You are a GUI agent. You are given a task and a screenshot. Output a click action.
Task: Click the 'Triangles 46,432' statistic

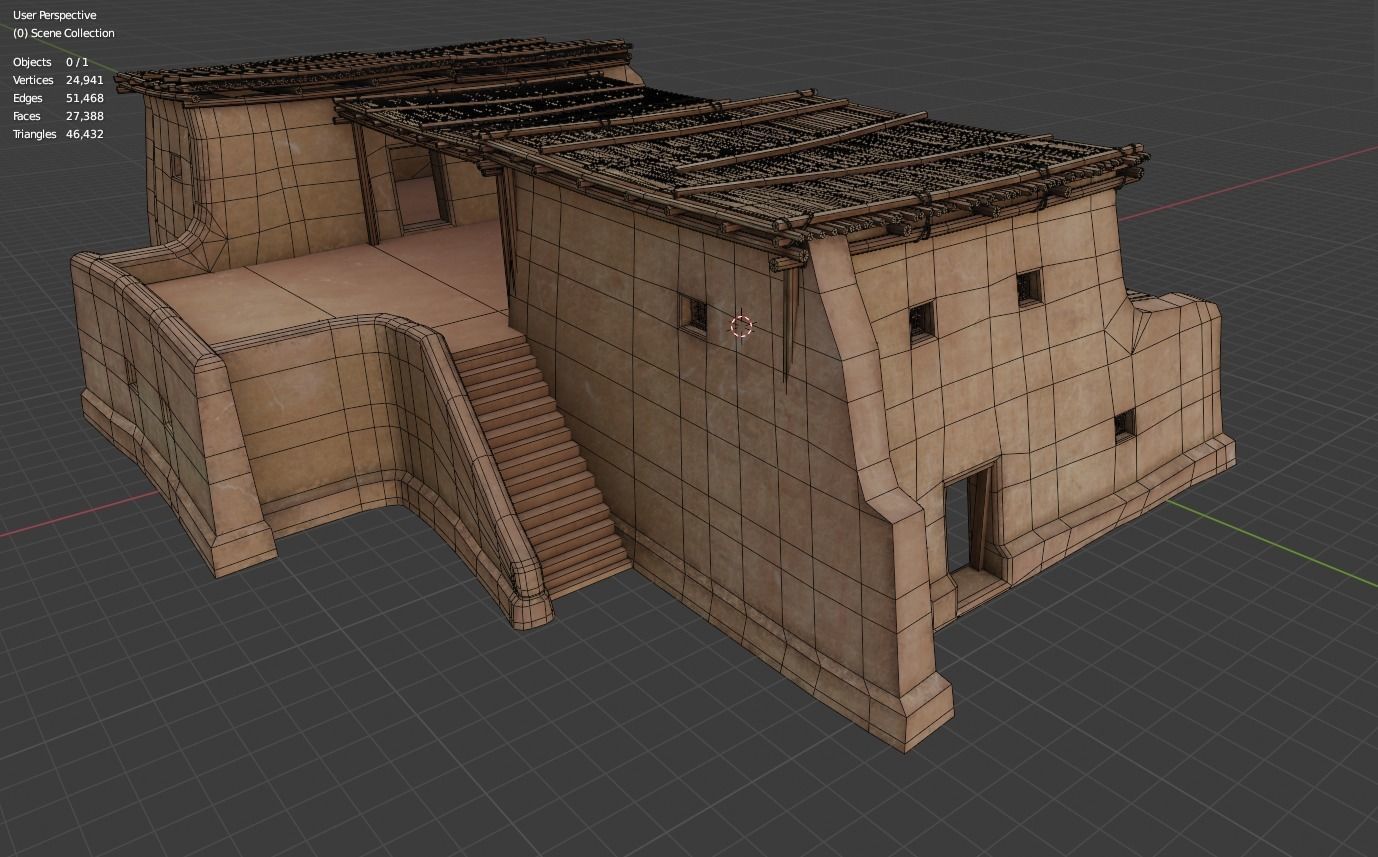click(58, 134)
